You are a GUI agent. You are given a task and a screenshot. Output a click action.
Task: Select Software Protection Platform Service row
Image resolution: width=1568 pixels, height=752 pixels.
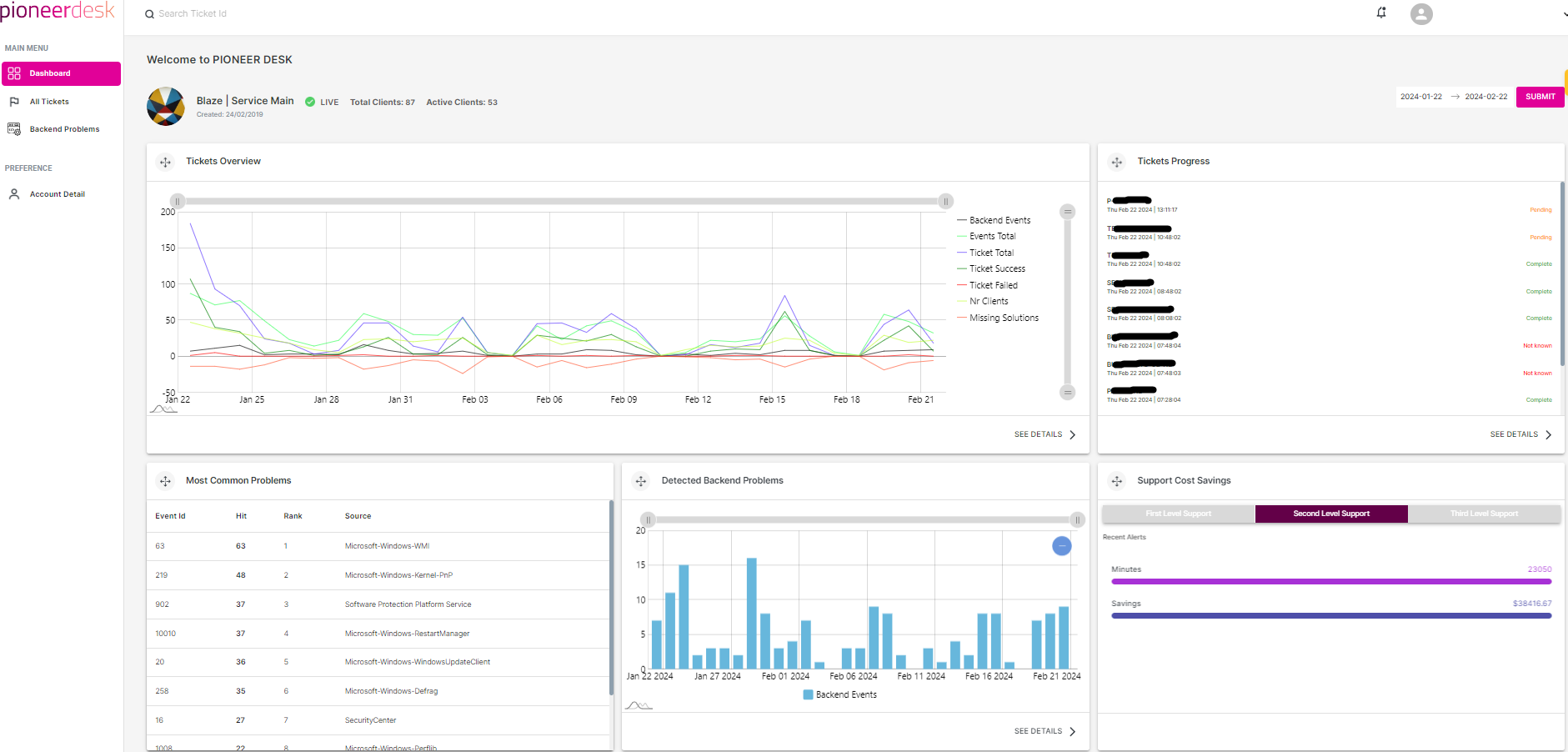click(x=378, y=604)
